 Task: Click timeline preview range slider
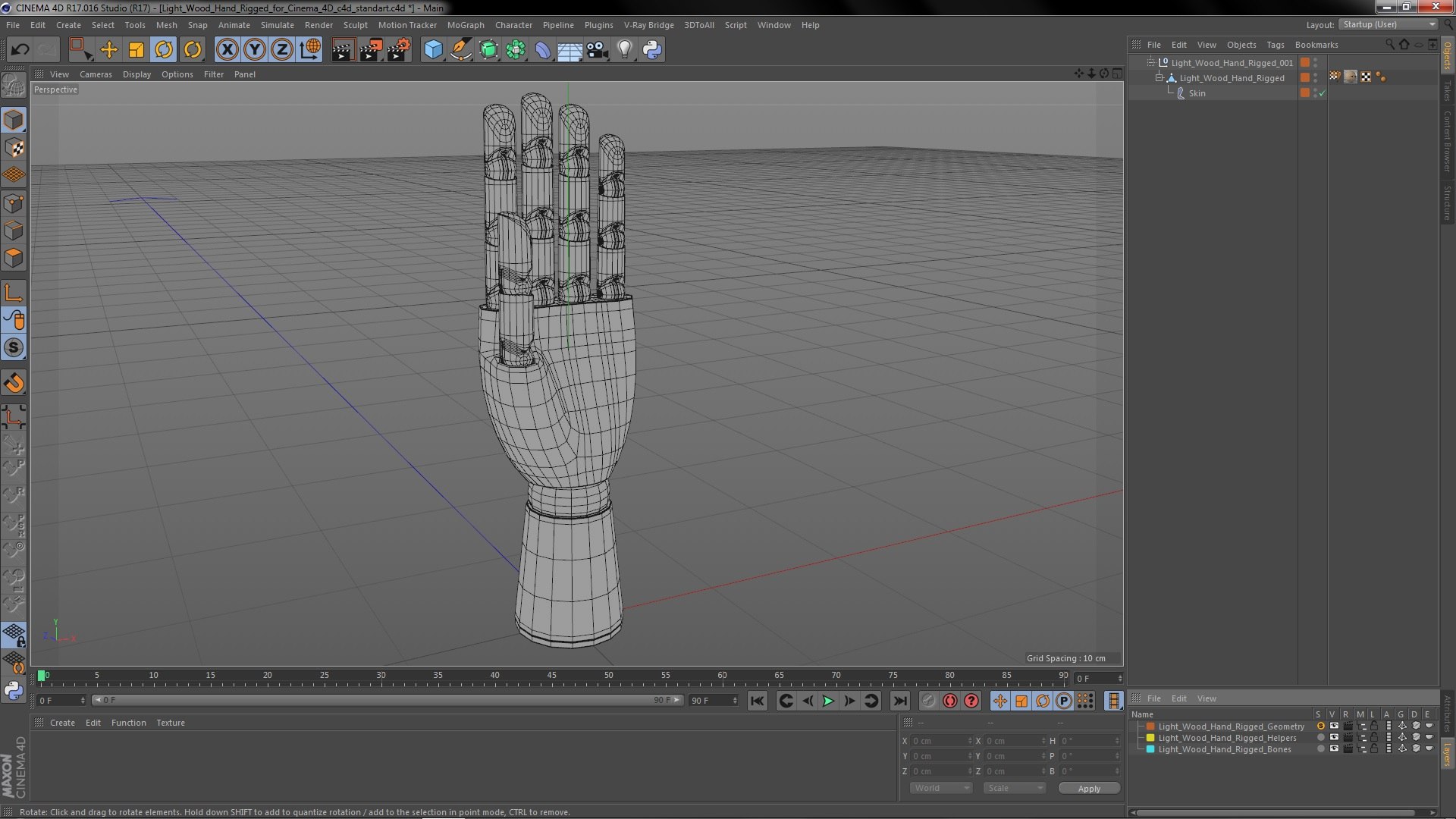[x=388, y=701]
